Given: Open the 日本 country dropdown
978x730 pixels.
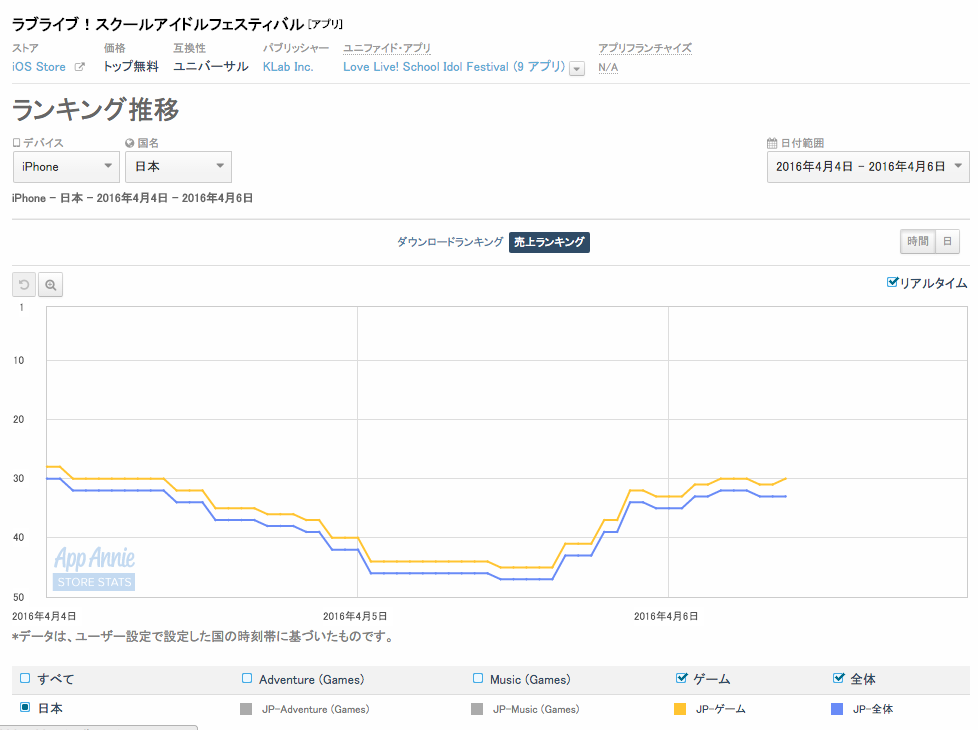Looking at the screenshot, I should click(178, 167).
